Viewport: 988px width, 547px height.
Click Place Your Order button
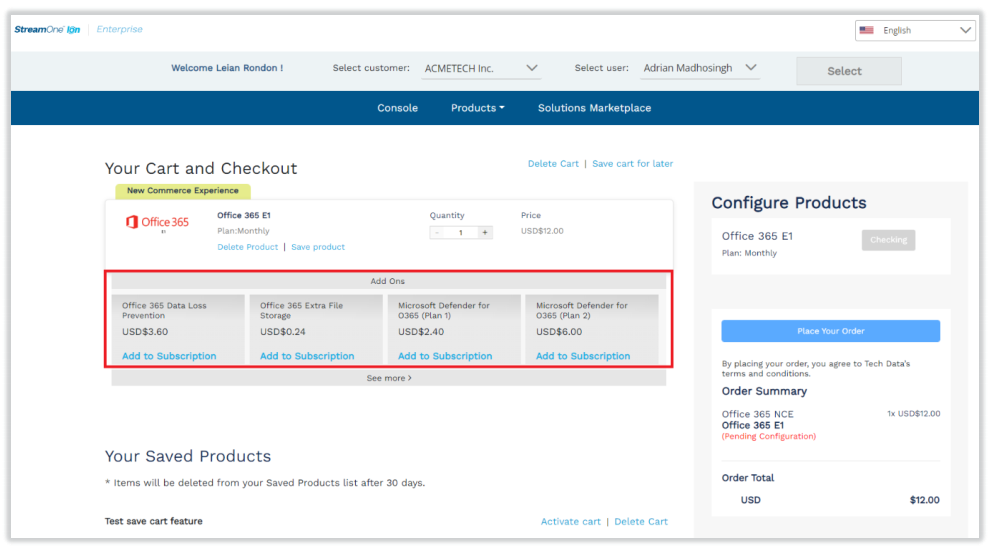(830, 331)
